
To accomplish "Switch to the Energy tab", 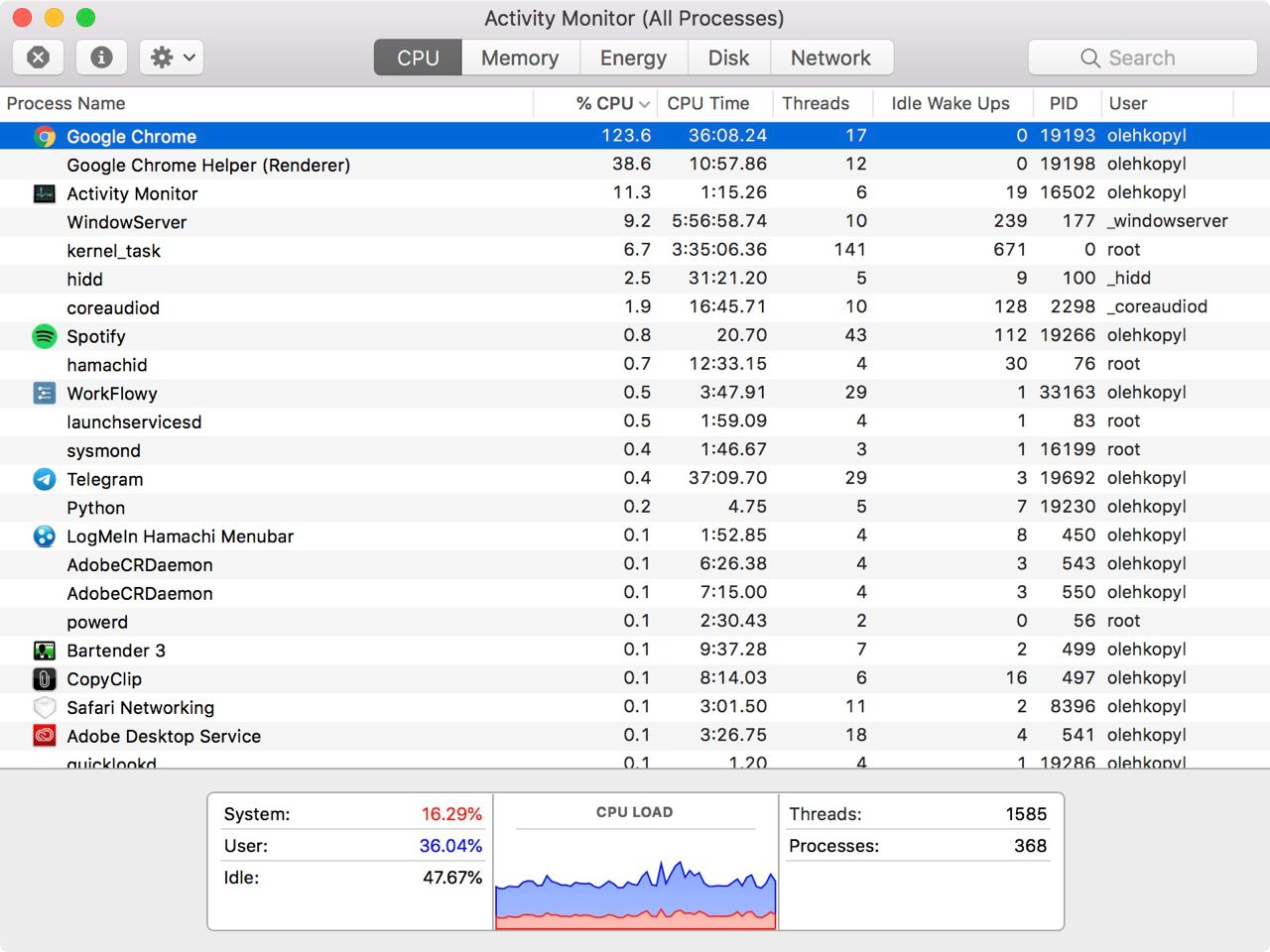I will click(633, 58).
